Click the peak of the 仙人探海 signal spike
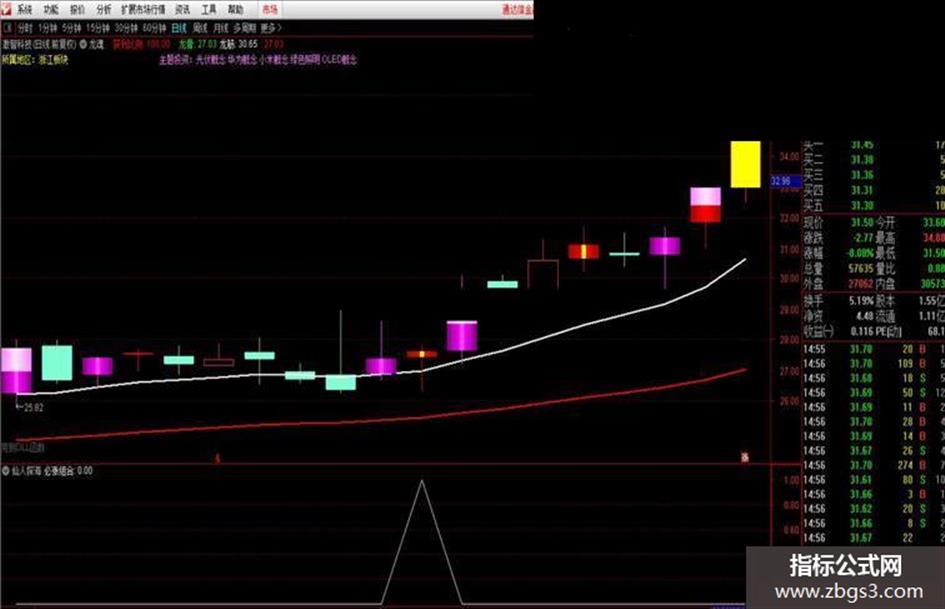 pos(422,481)
